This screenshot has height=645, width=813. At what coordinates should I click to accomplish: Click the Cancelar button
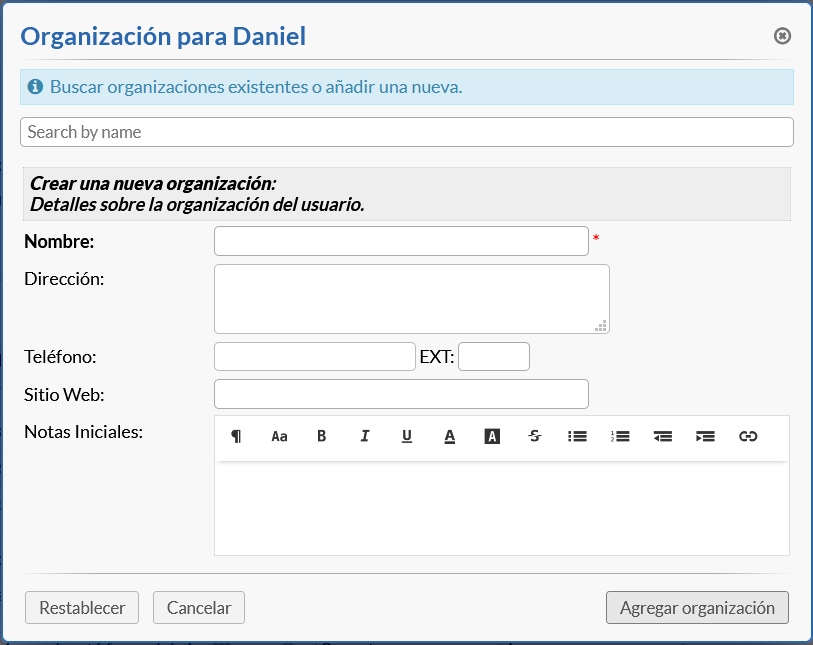[198, 607]
